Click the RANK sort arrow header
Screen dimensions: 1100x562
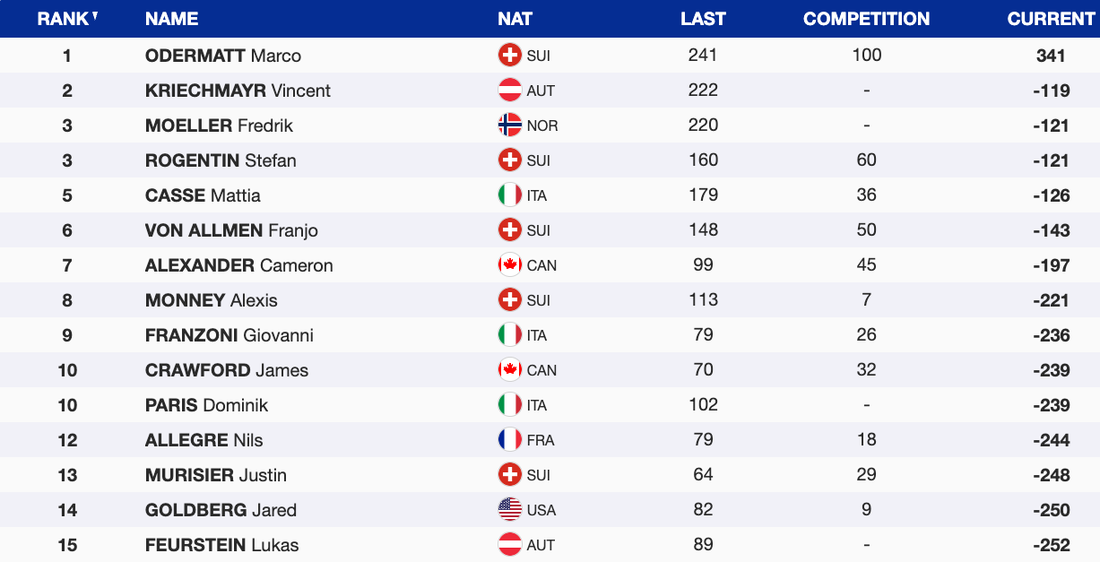(x=94, y=16)
